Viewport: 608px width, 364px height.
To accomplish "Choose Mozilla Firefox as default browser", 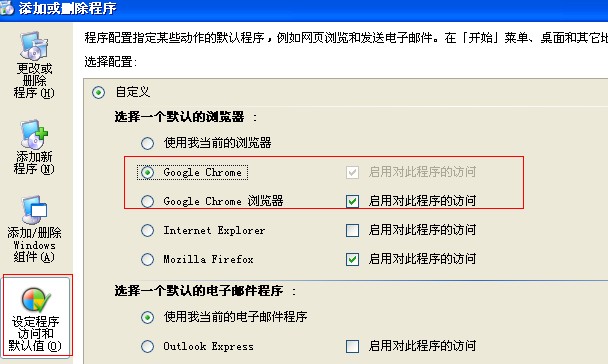I will click(147, 259).
